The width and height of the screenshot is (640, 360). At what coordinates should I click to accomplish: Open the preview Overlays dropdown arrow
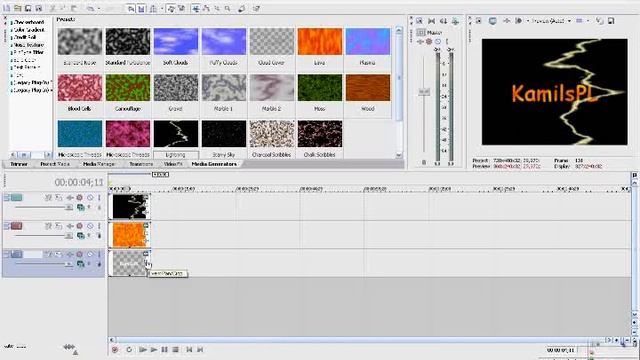coord(588,21)
